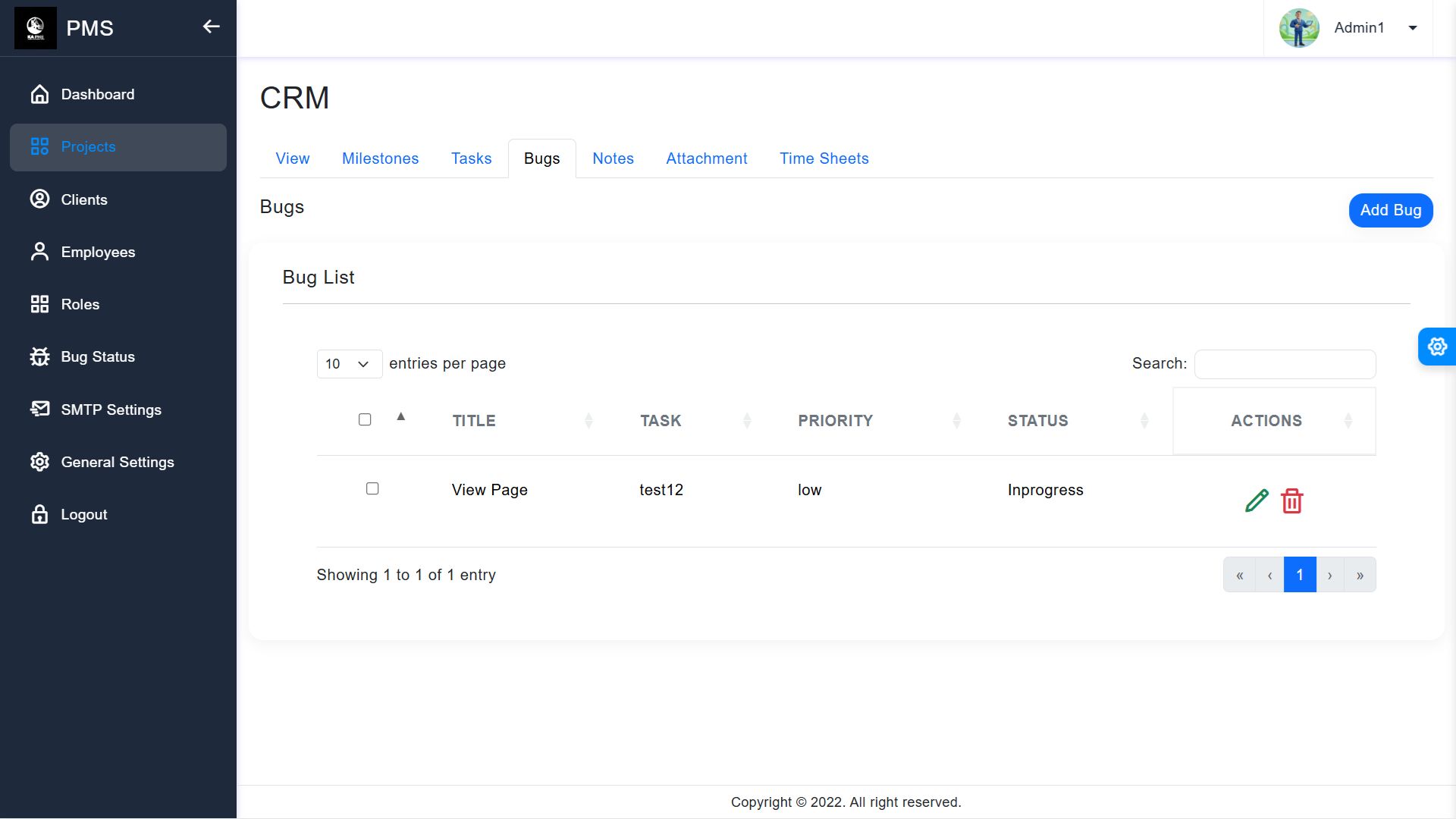
Task: Collapse sidebar with back arrow icon
Action: 211,27
